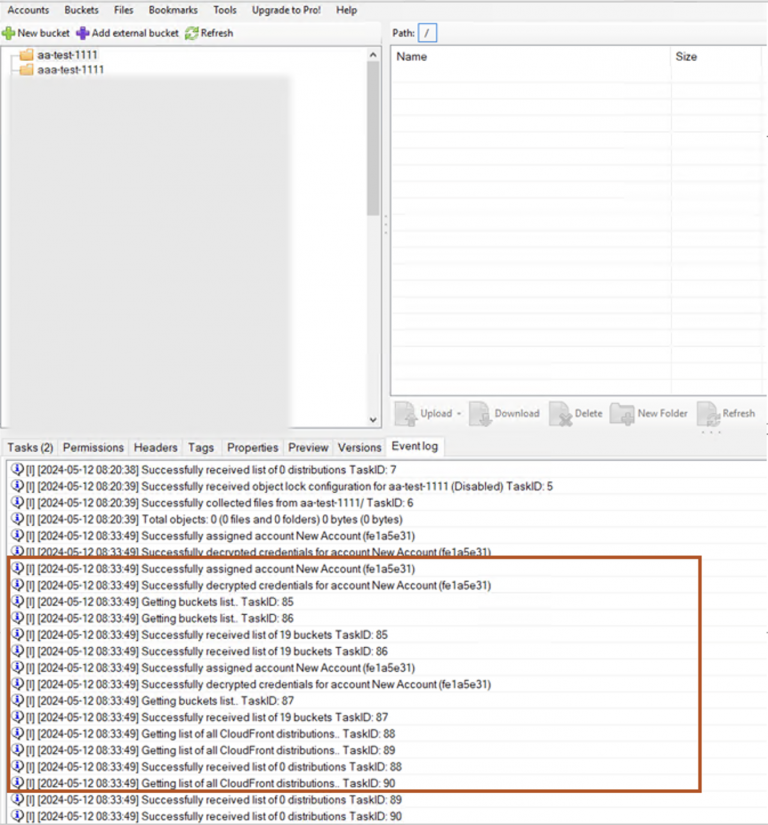Screen dimensions: 768x825
Task: Click the Refresh buckets toolbar icon
Action: coord(192,33)
